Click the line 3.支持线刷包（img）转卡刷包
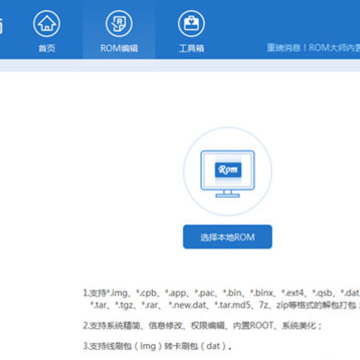 (157, 346)
